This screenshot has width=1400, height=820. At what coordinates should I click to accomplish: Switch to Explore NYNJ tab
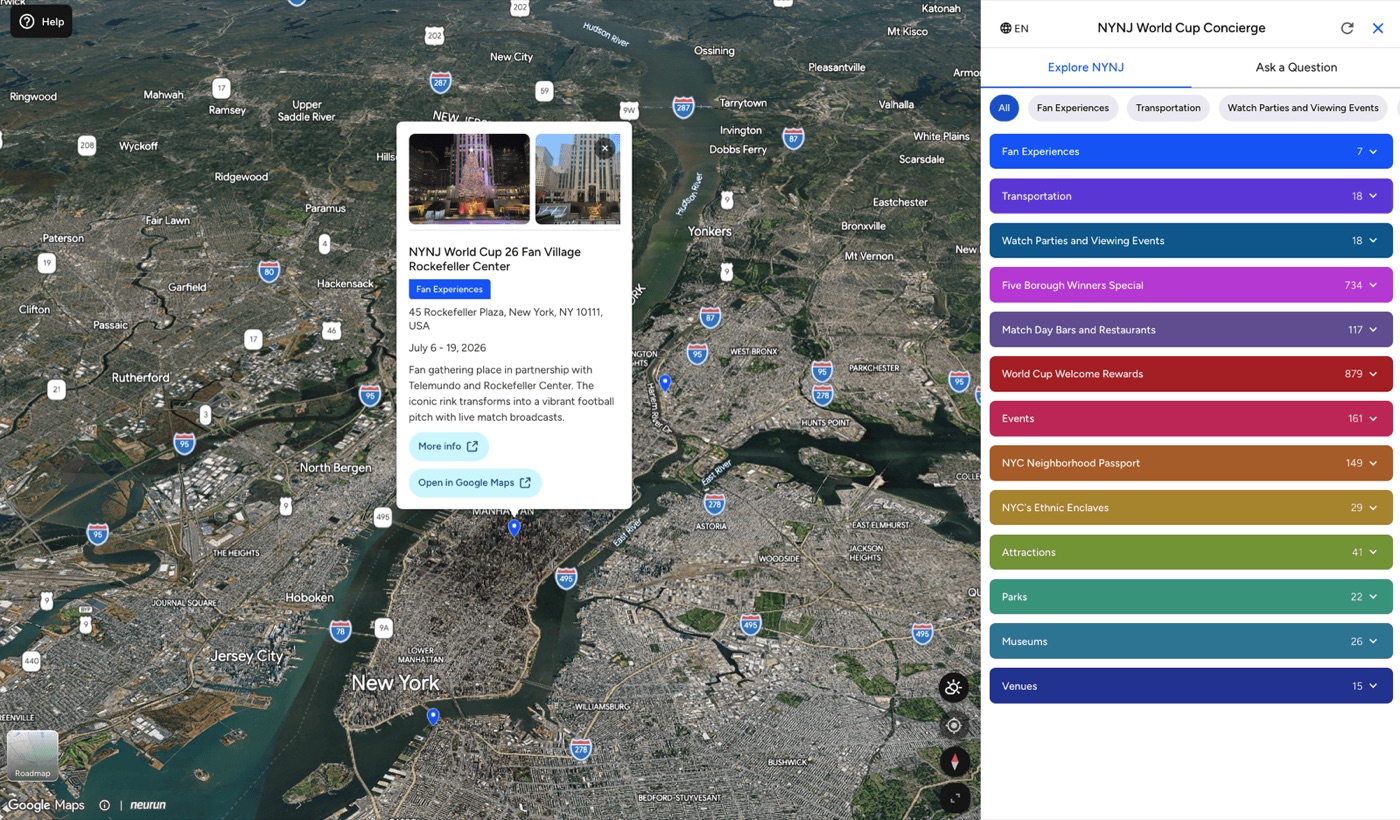(1086, 67)
